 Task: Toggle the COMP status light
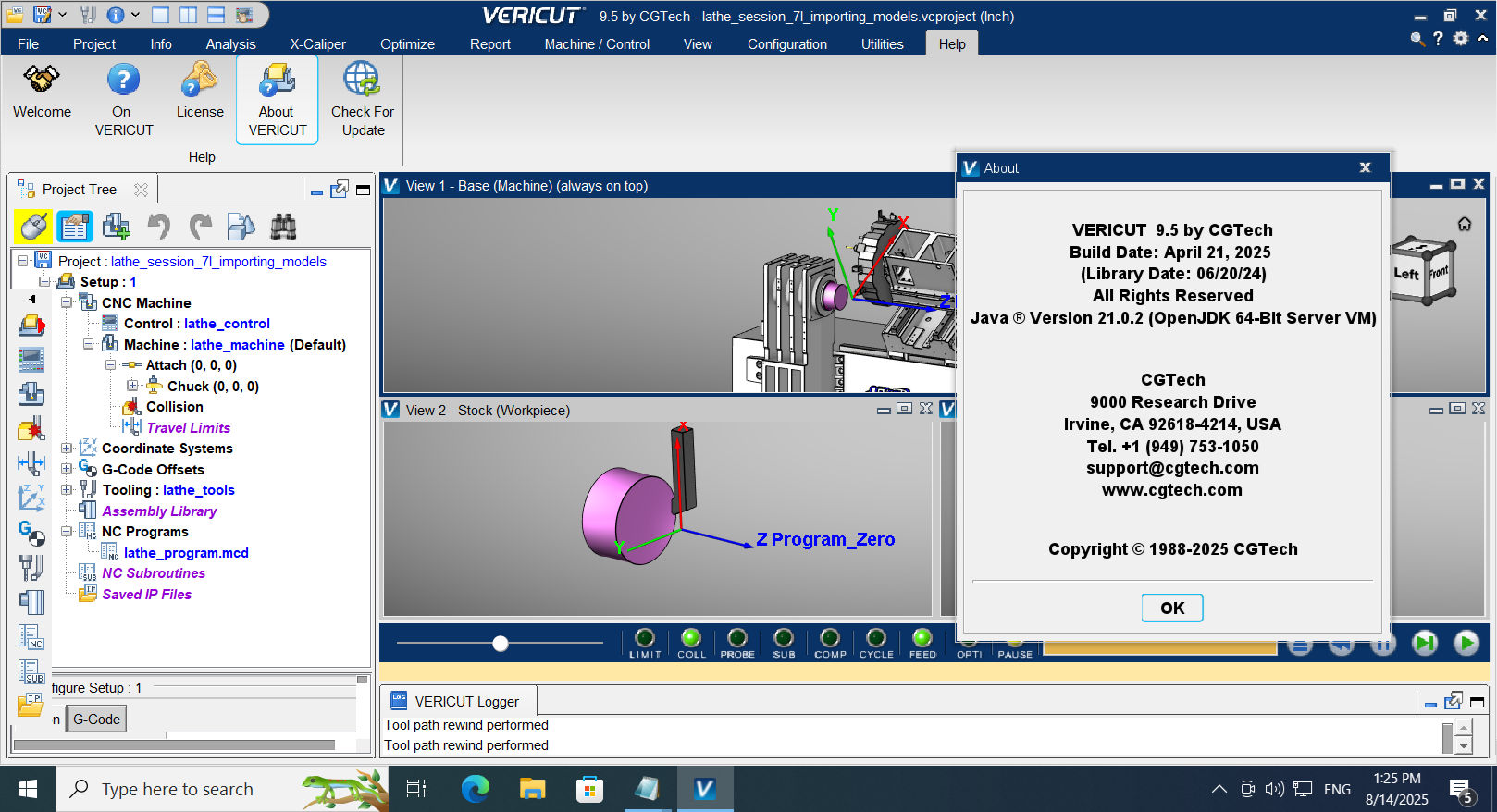click(x=830, y=638)
